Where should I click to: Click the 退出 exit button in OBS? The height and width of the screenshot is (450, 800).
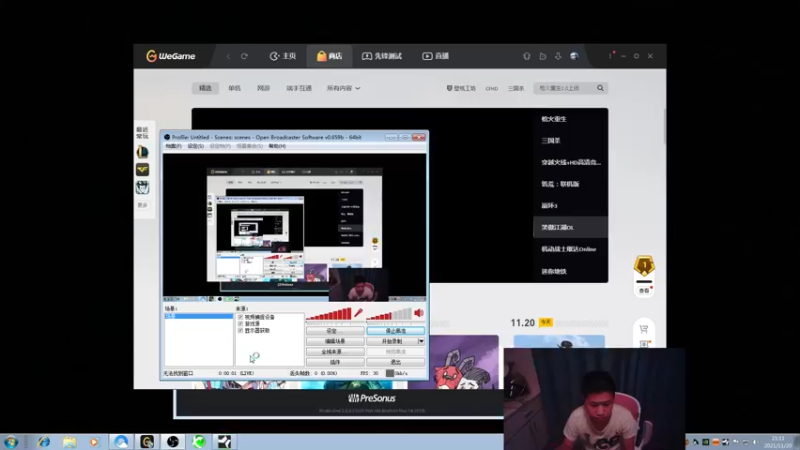[x=395, y=362]
